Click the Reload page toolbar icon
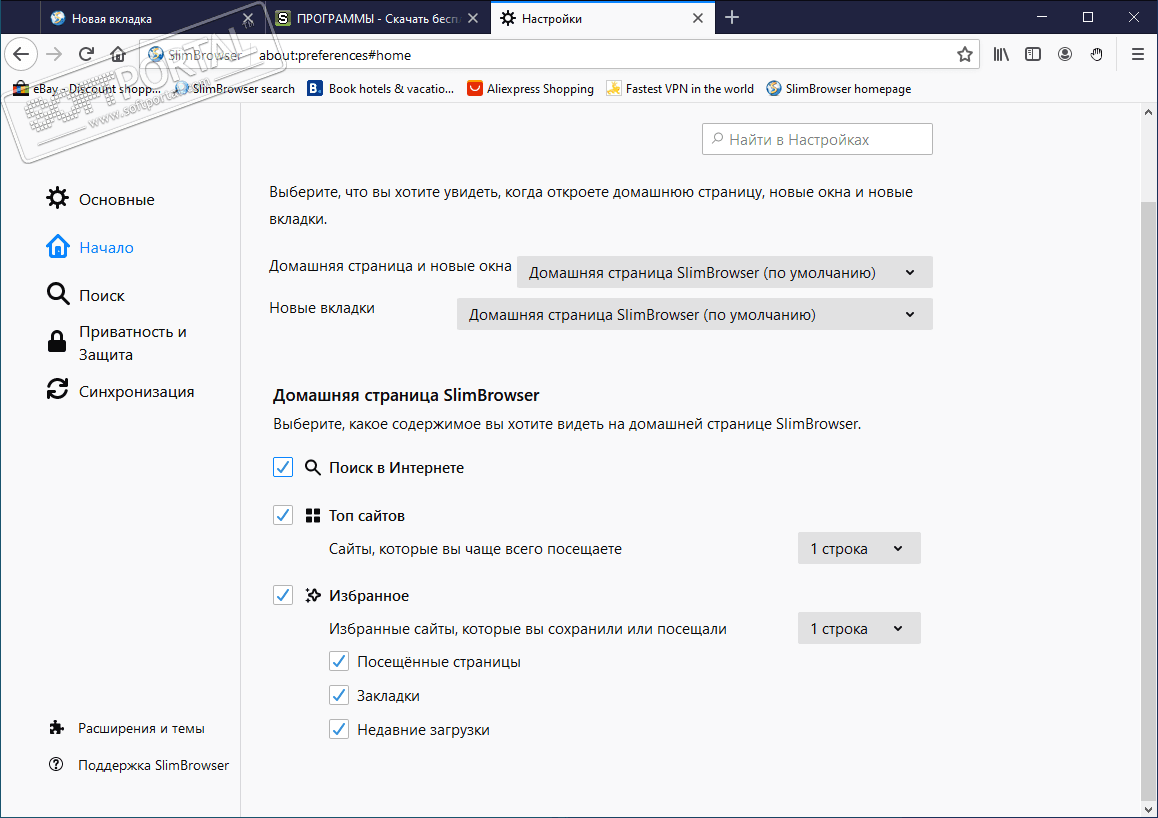 [x=87, y=55]
